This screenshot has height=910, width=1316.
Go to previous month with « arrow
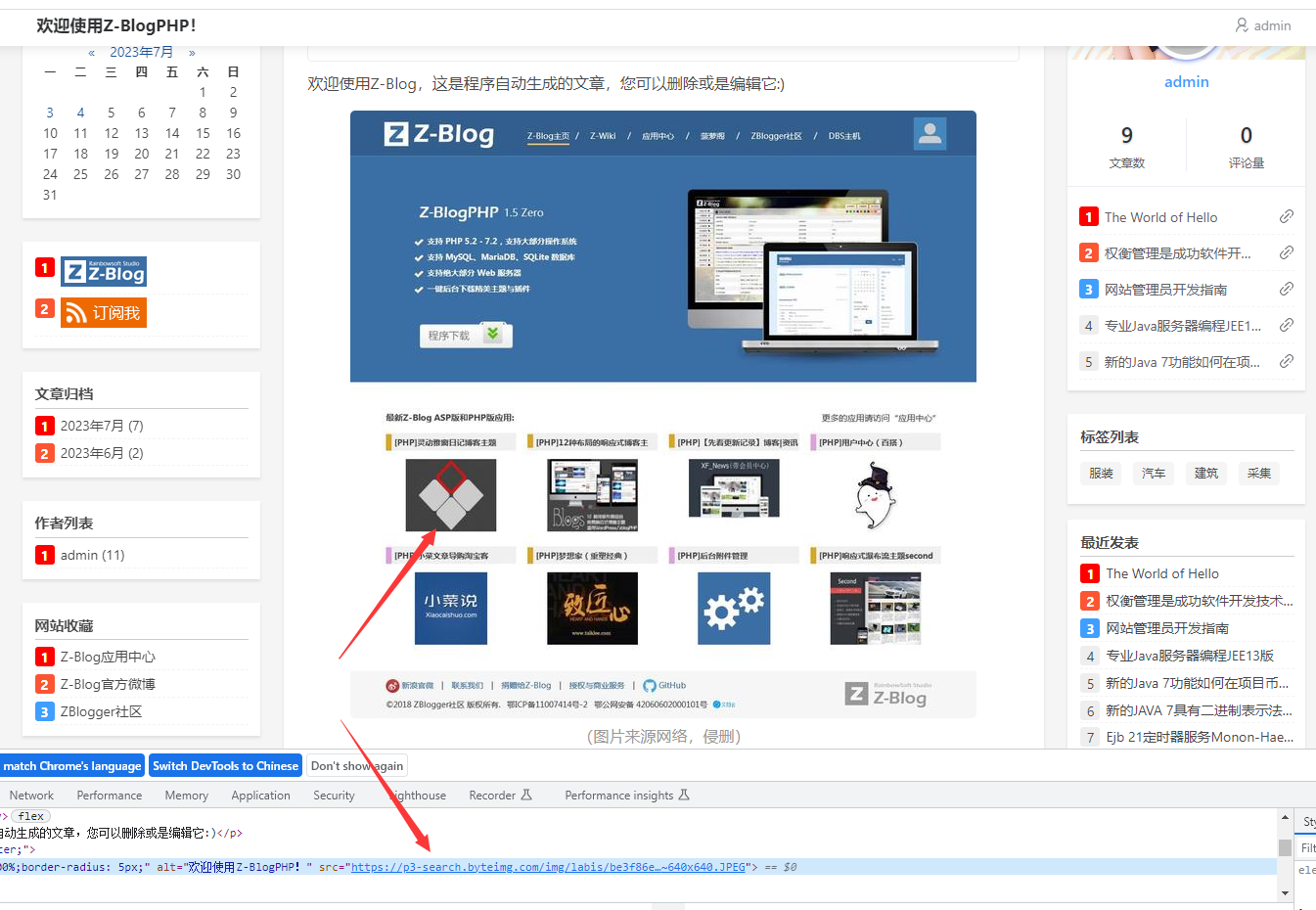point(92,53)
